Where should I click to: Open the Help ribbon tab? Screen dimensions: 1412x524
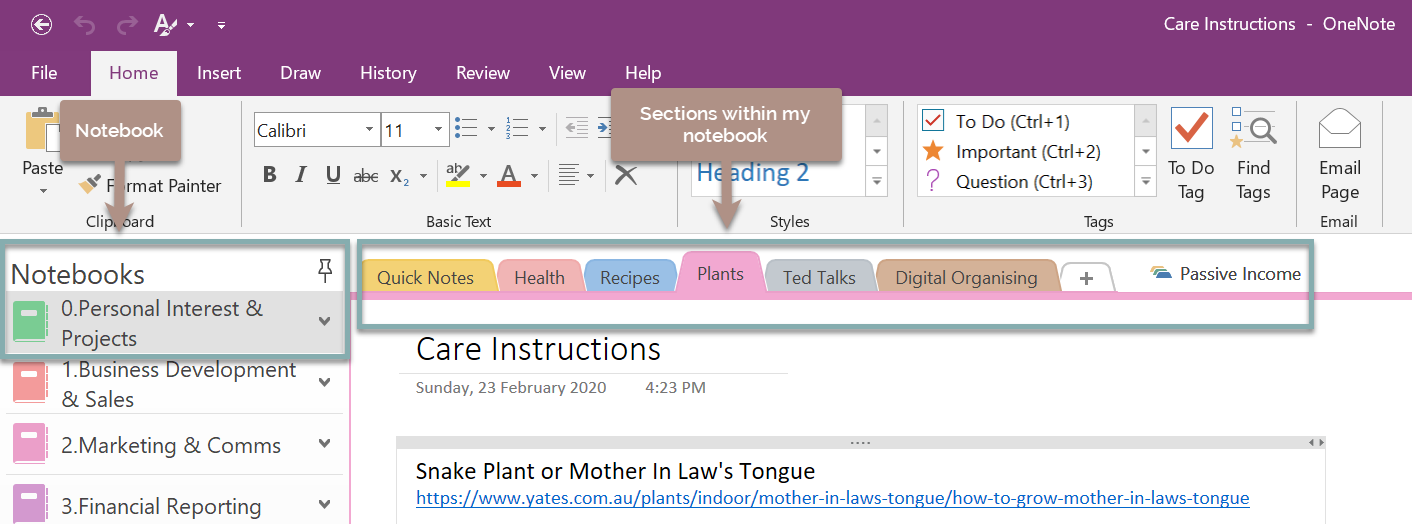(643, 73)
